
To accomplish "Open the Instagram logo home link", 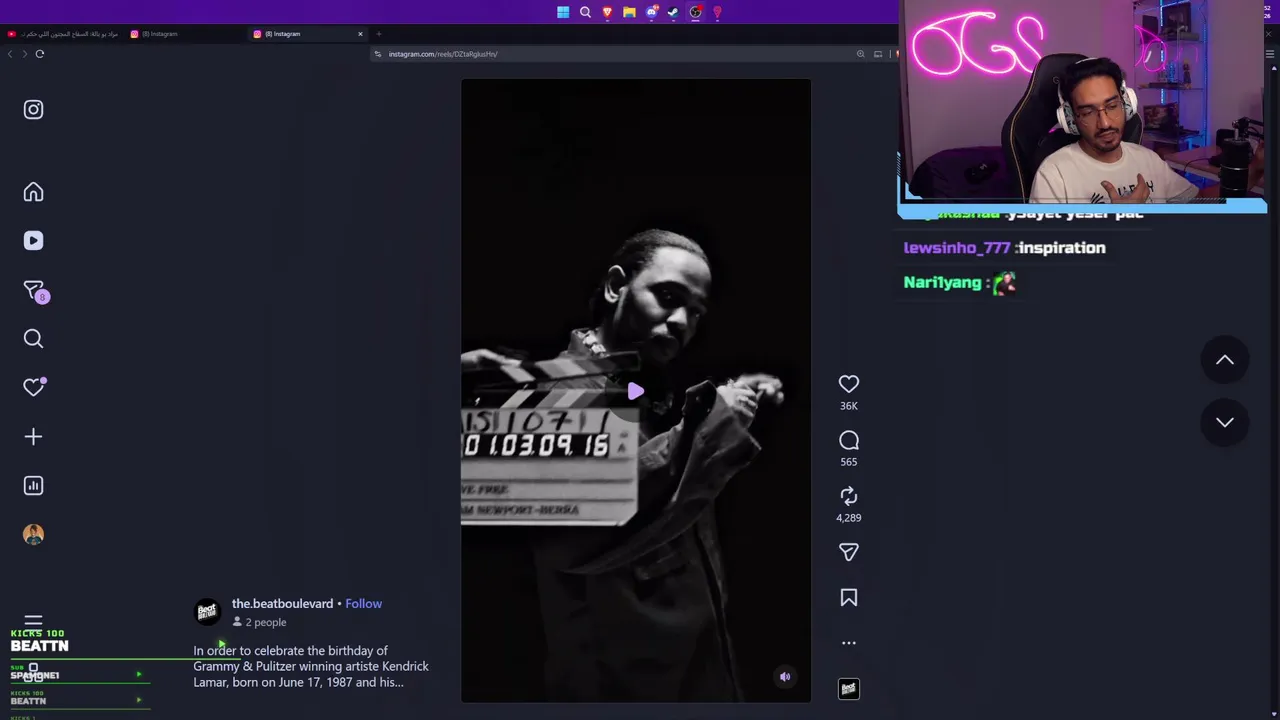I will [33, 110].
